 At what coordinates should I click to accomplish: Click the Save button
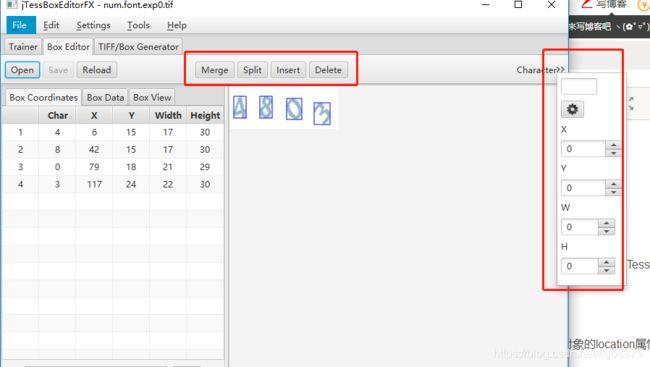tap(58, 70)
